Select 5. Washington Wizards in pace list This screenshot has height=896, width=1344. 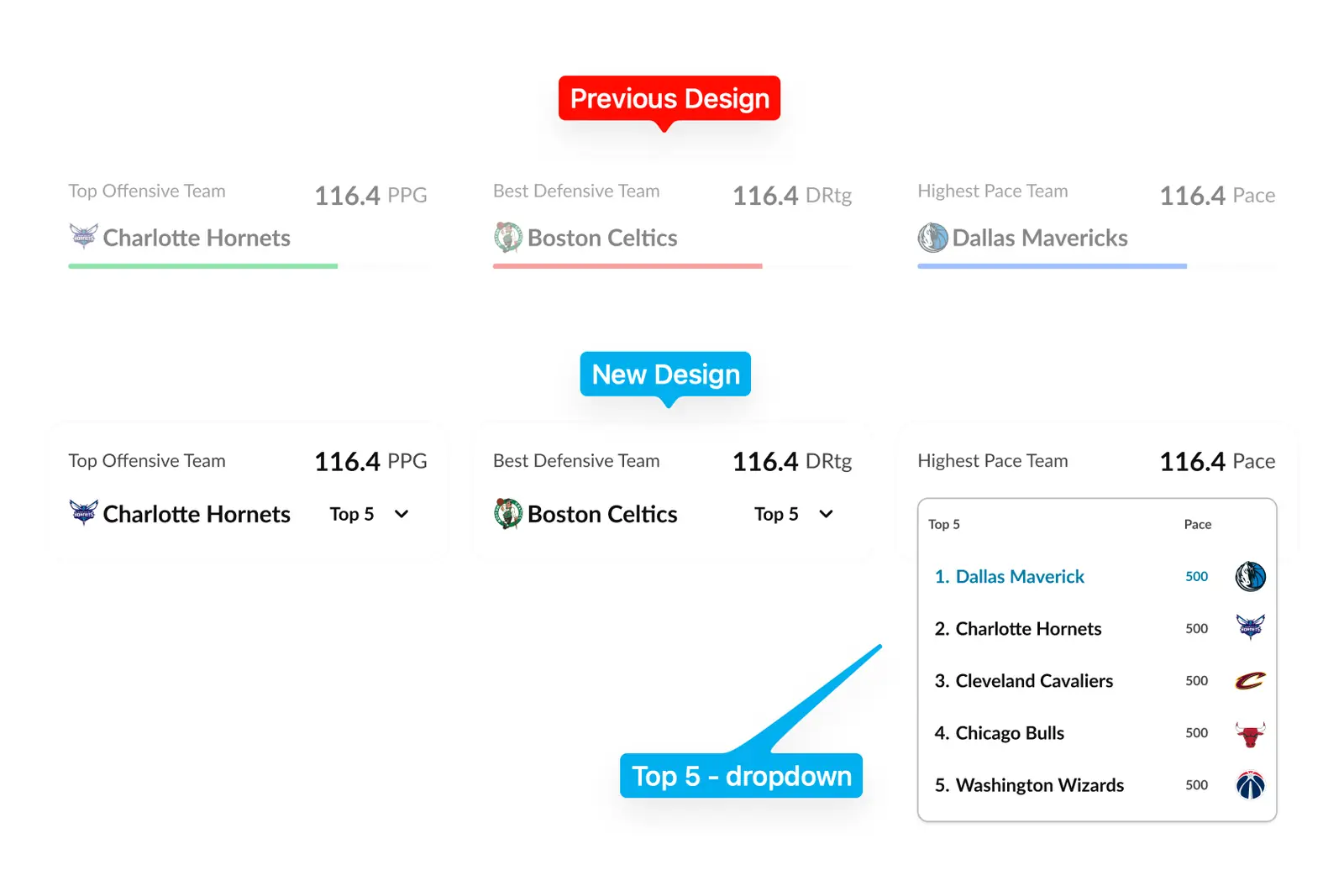(x=1097, y=784)
